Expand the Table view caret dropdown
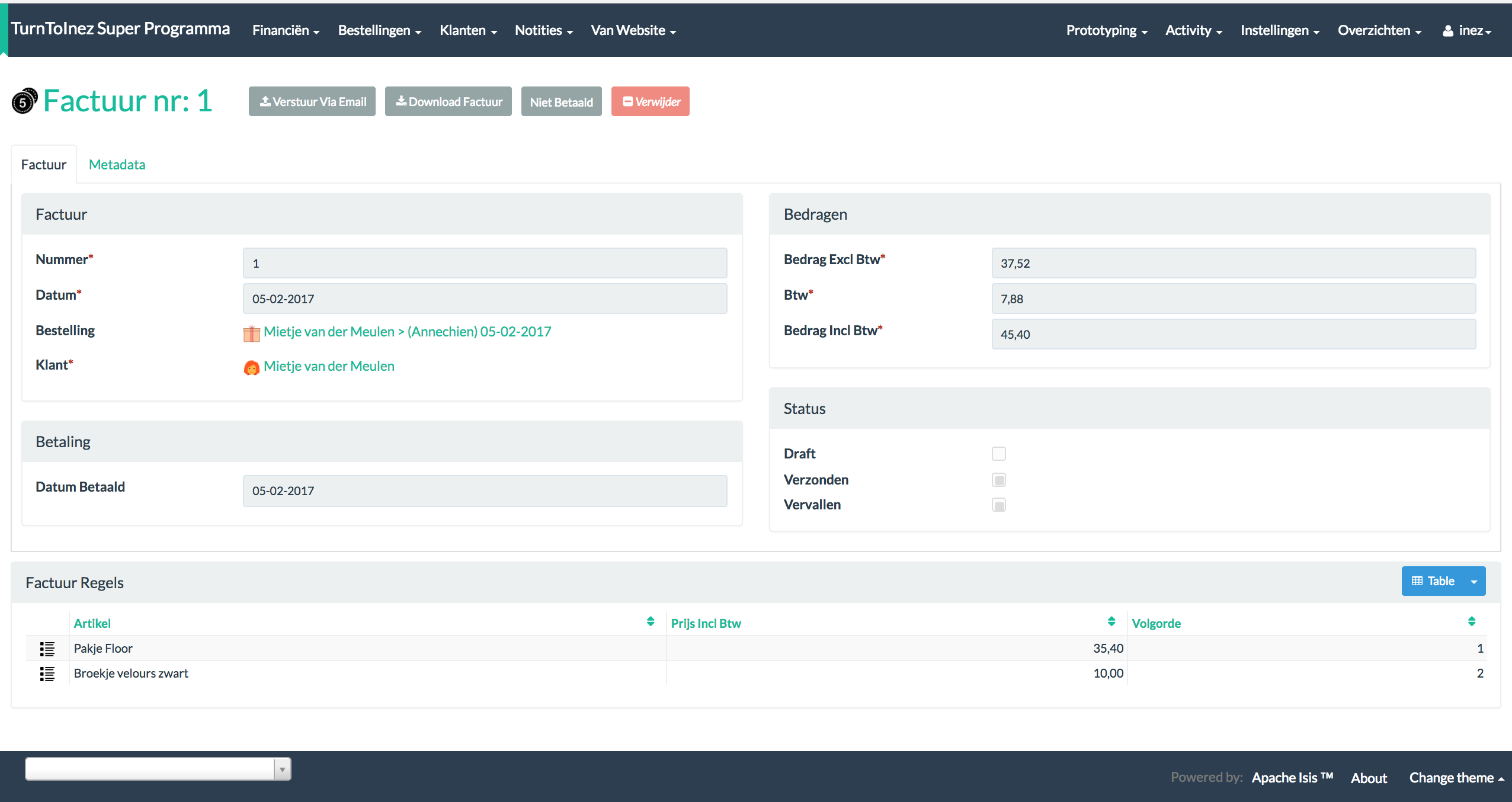 (1474, 581)
